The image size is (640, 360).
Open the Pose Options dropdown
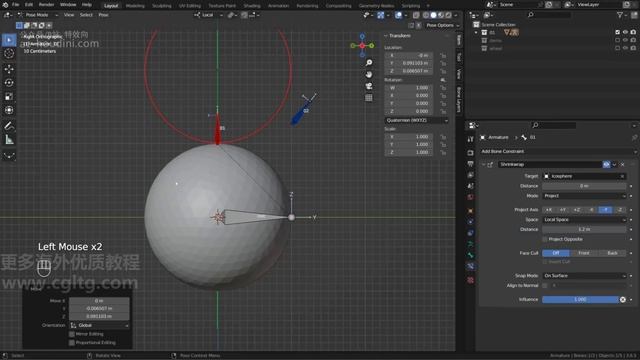point(442,25)
